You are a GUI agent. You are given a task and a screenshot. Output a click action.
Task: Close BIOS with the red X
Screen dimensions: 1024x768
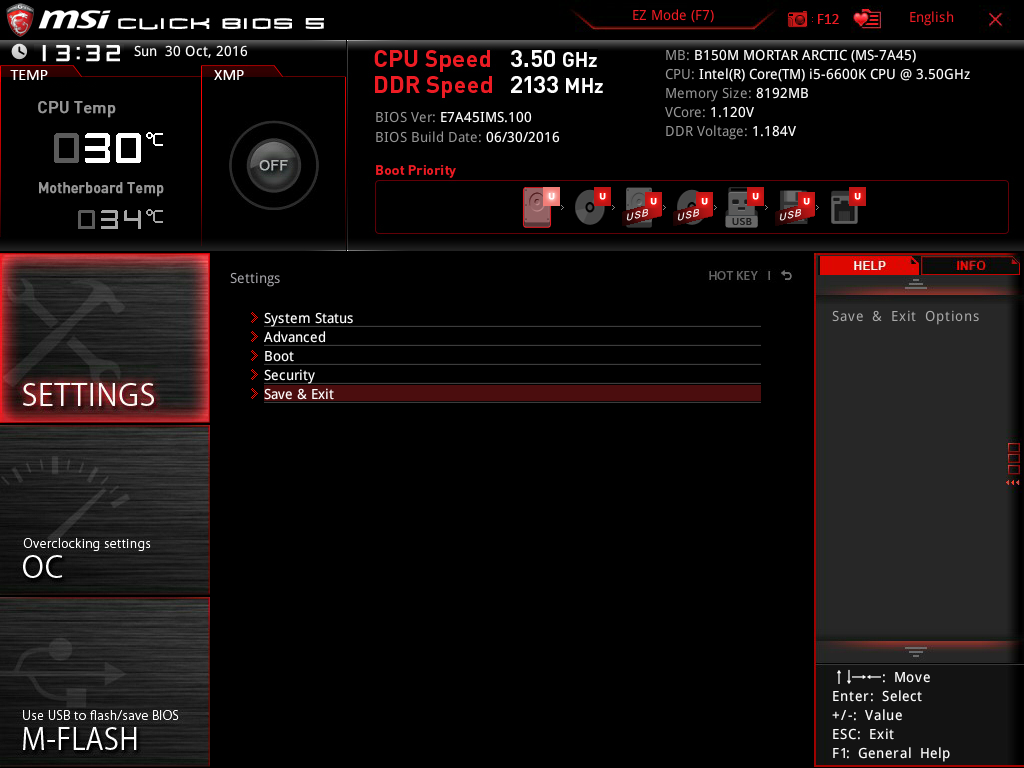[x=995, y=20]
